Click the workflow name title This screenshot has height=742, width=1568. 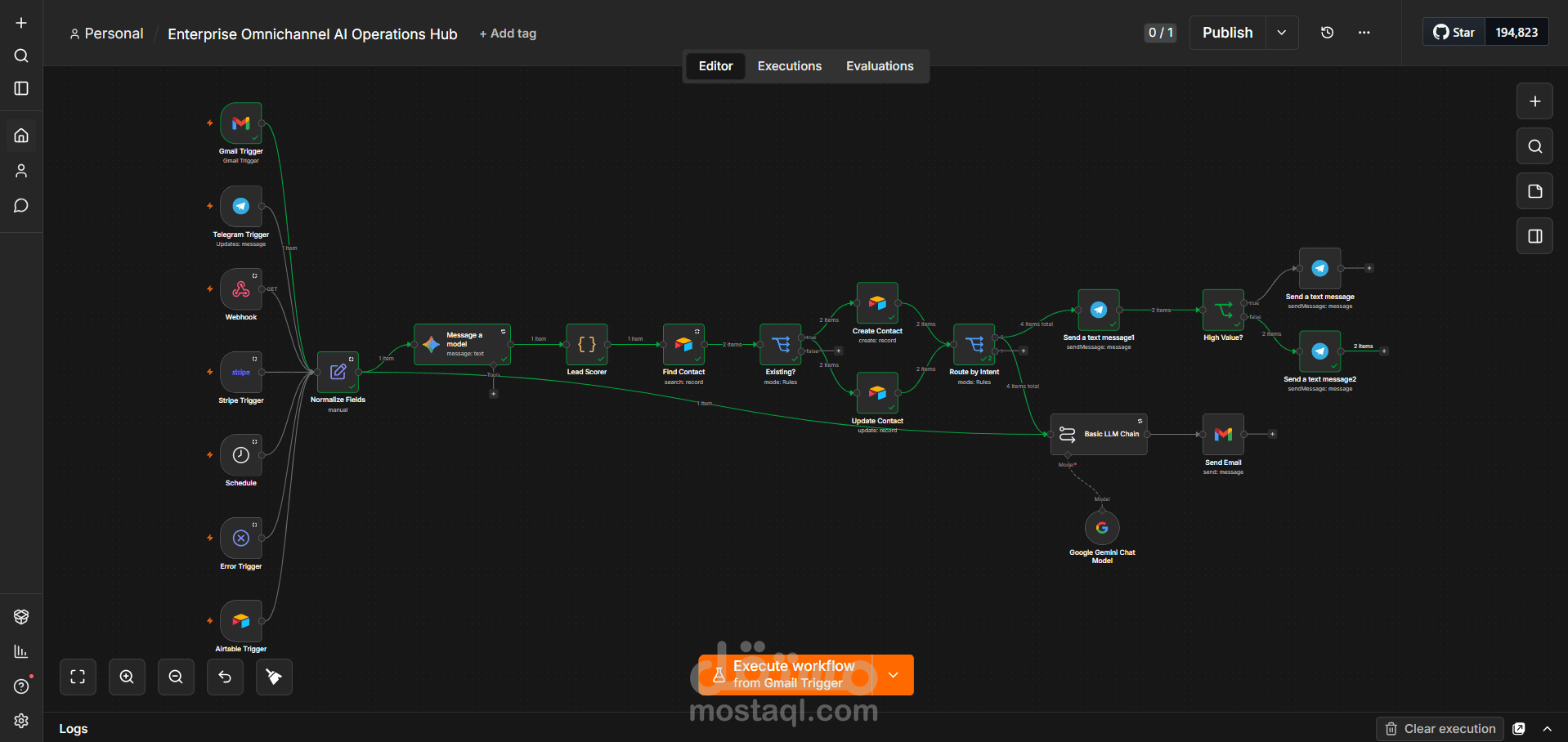pyautogui.click(x=312, y=34)
